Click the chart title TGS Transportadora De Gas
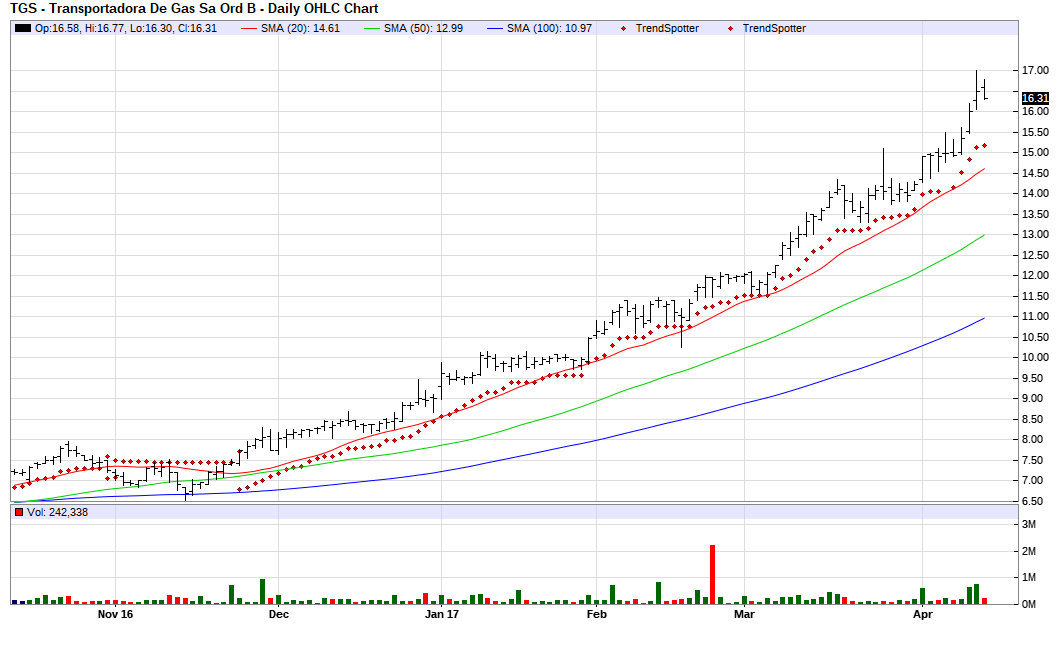This screenshot has height=645, width=1060. tap(194, 9)
